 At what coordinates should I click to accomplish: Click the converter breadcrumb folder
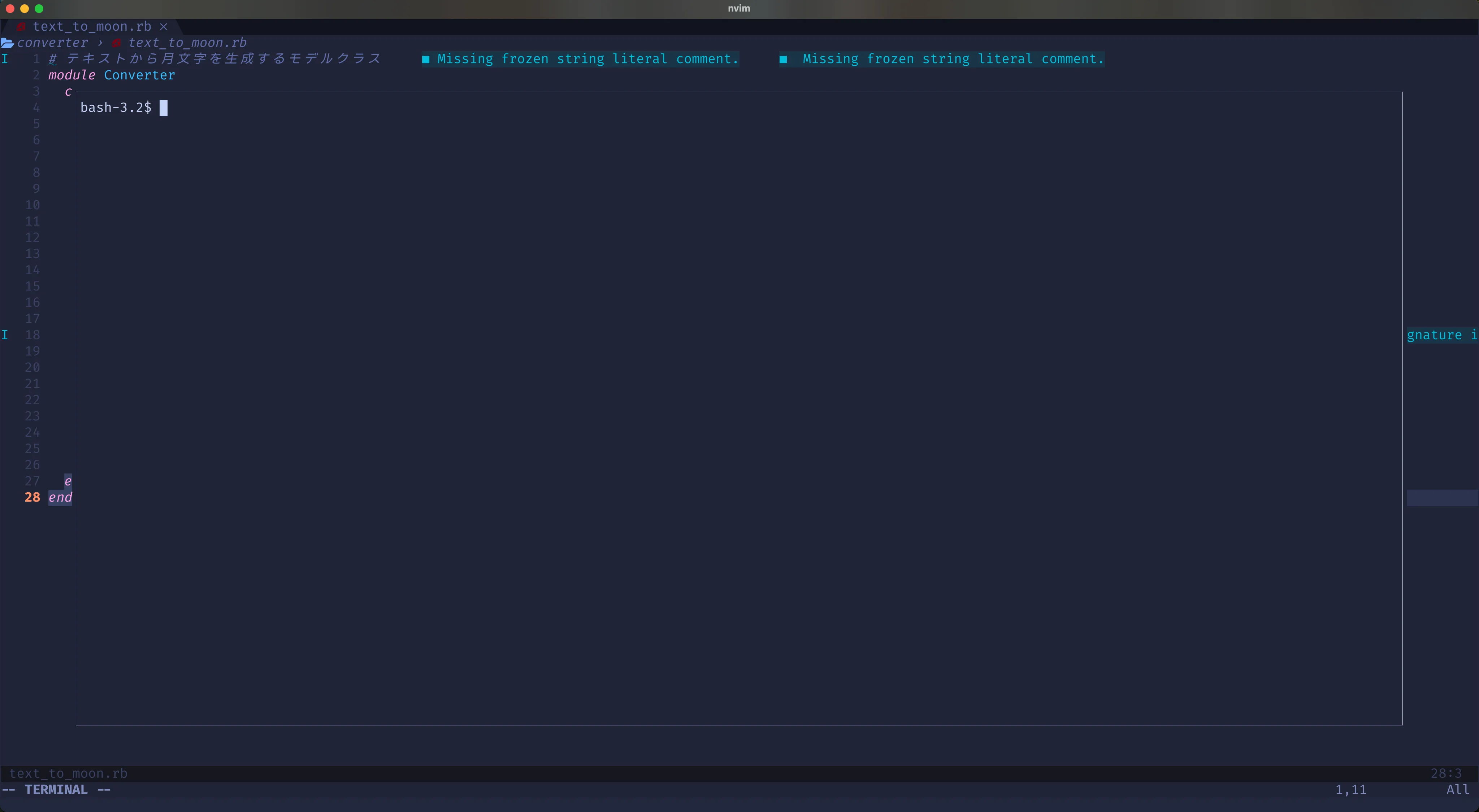[52, 43]
